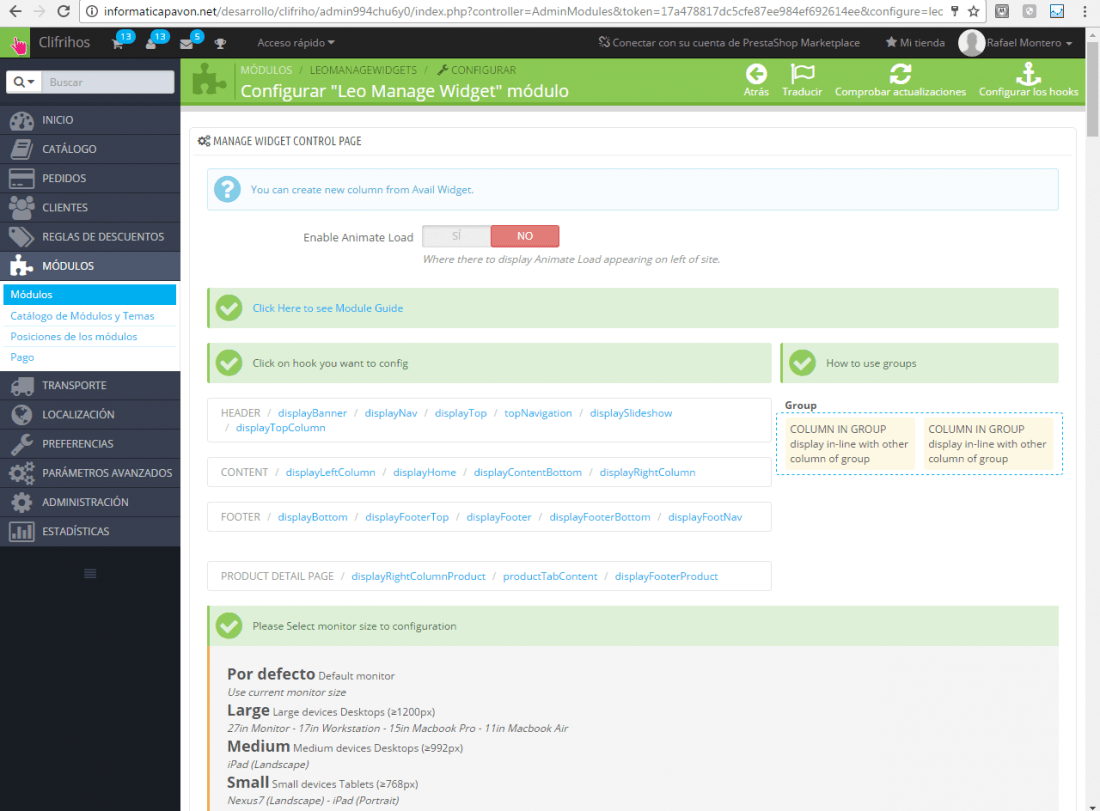
Task: Click the Rafael Montero avatar picture
Action: [x=972, y=43]
